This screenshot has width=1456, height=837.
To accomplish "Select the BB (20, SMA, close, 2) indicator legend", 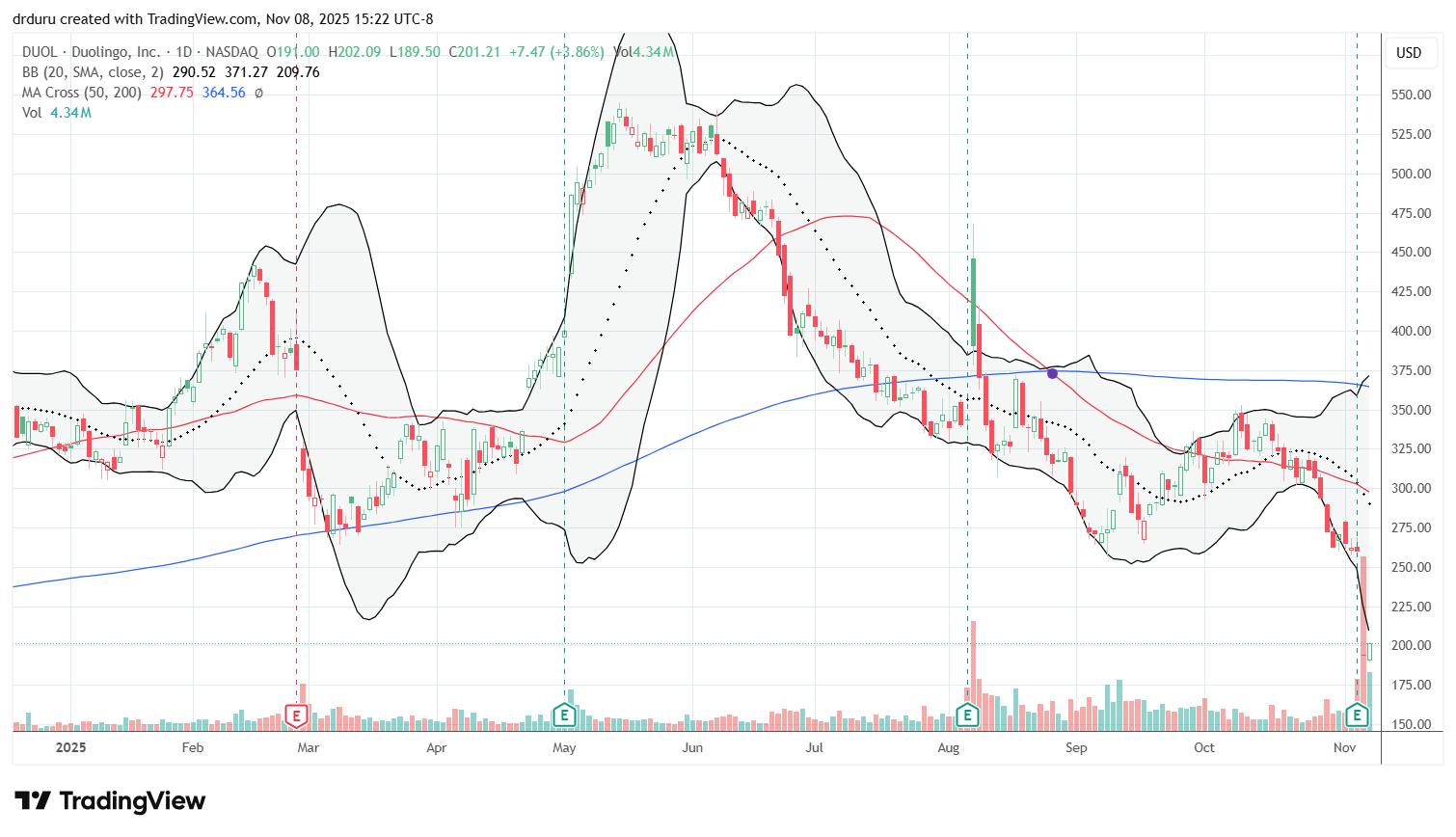I will [94, 72].
